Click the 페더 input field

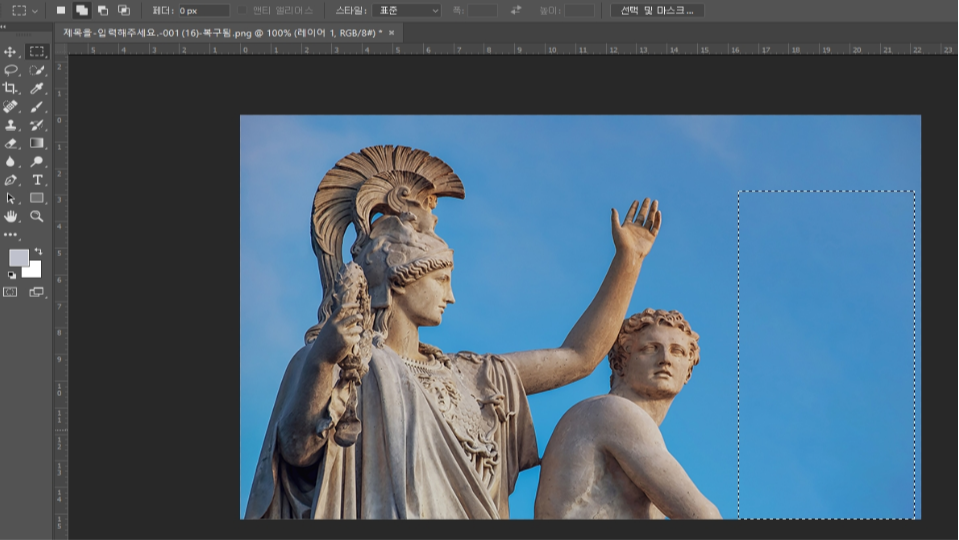click(203, 10)
